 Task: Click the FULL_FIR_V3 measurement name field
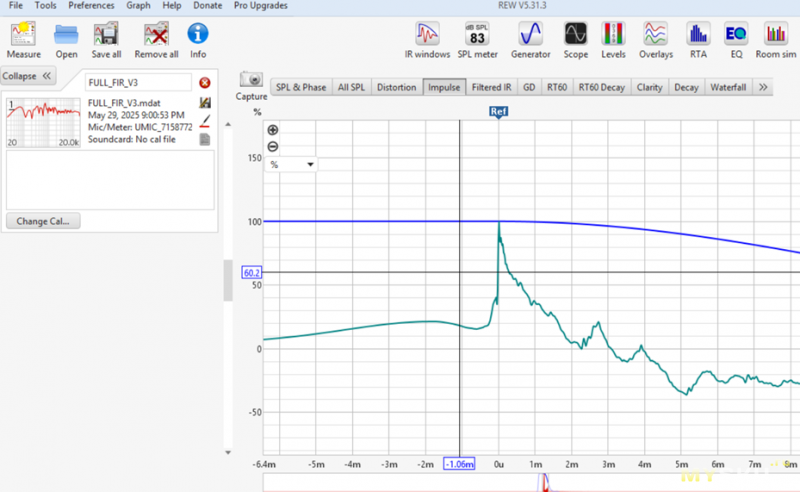138,83
